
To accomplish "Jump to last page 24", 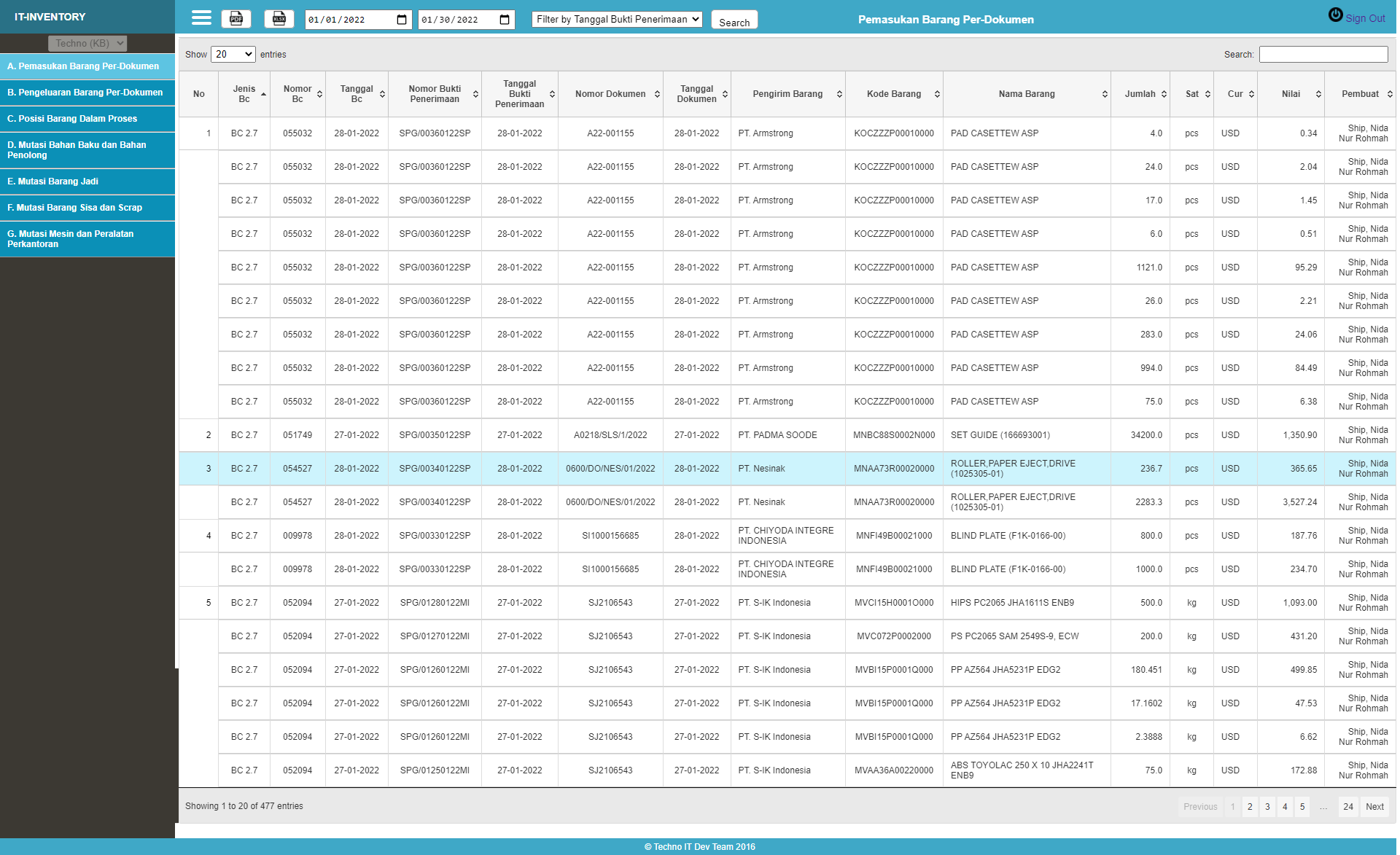I will click(x=1348, y=807).
